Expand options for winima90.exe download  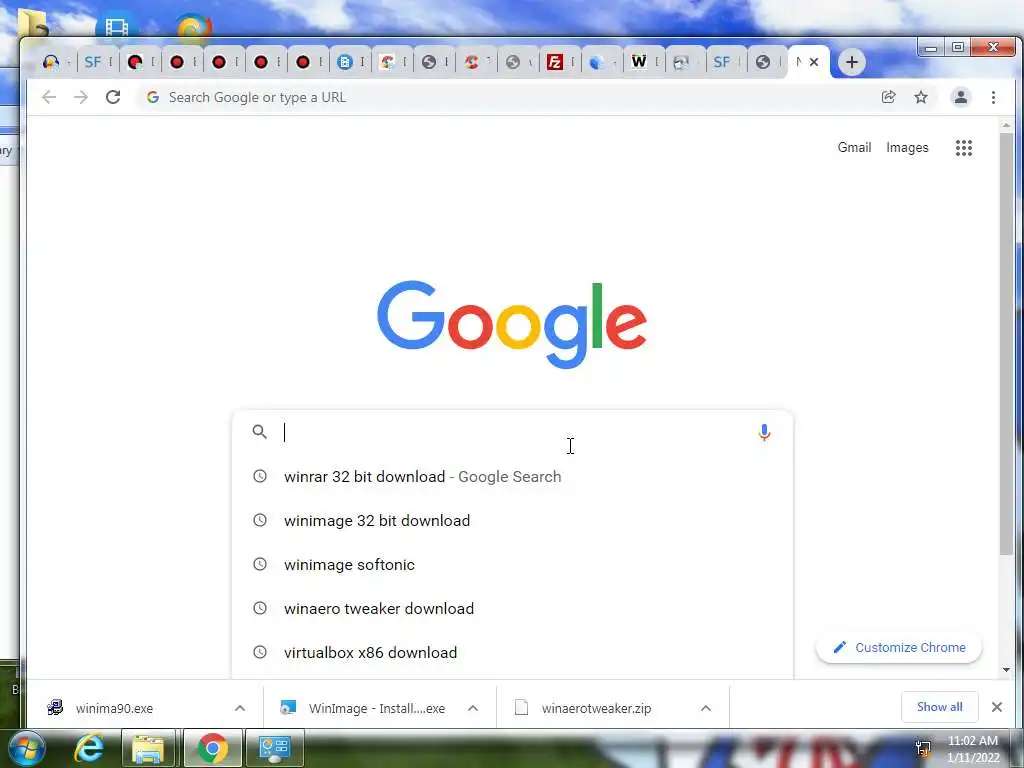(240, 708)
